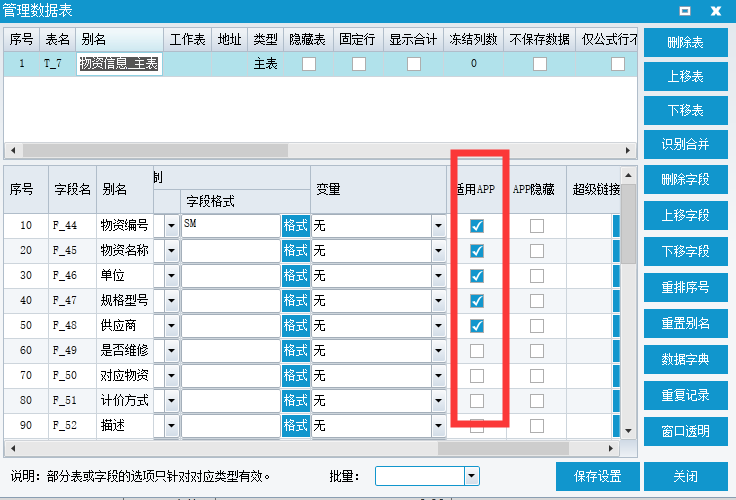Check APP隐藏 for 单位 row

click(537, 276)
